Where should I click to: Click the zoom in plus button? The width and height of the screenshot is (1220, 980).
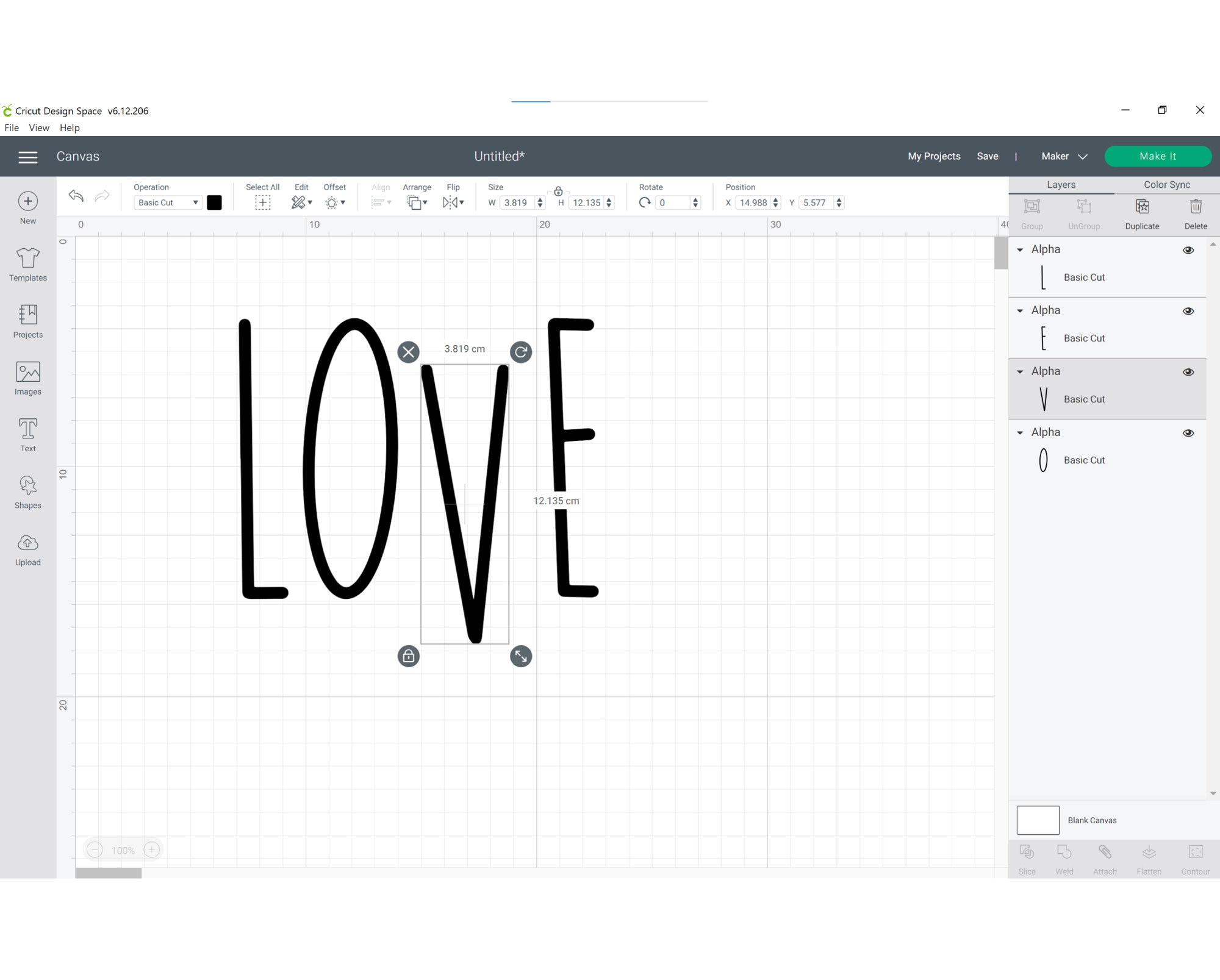pos(152,849)
